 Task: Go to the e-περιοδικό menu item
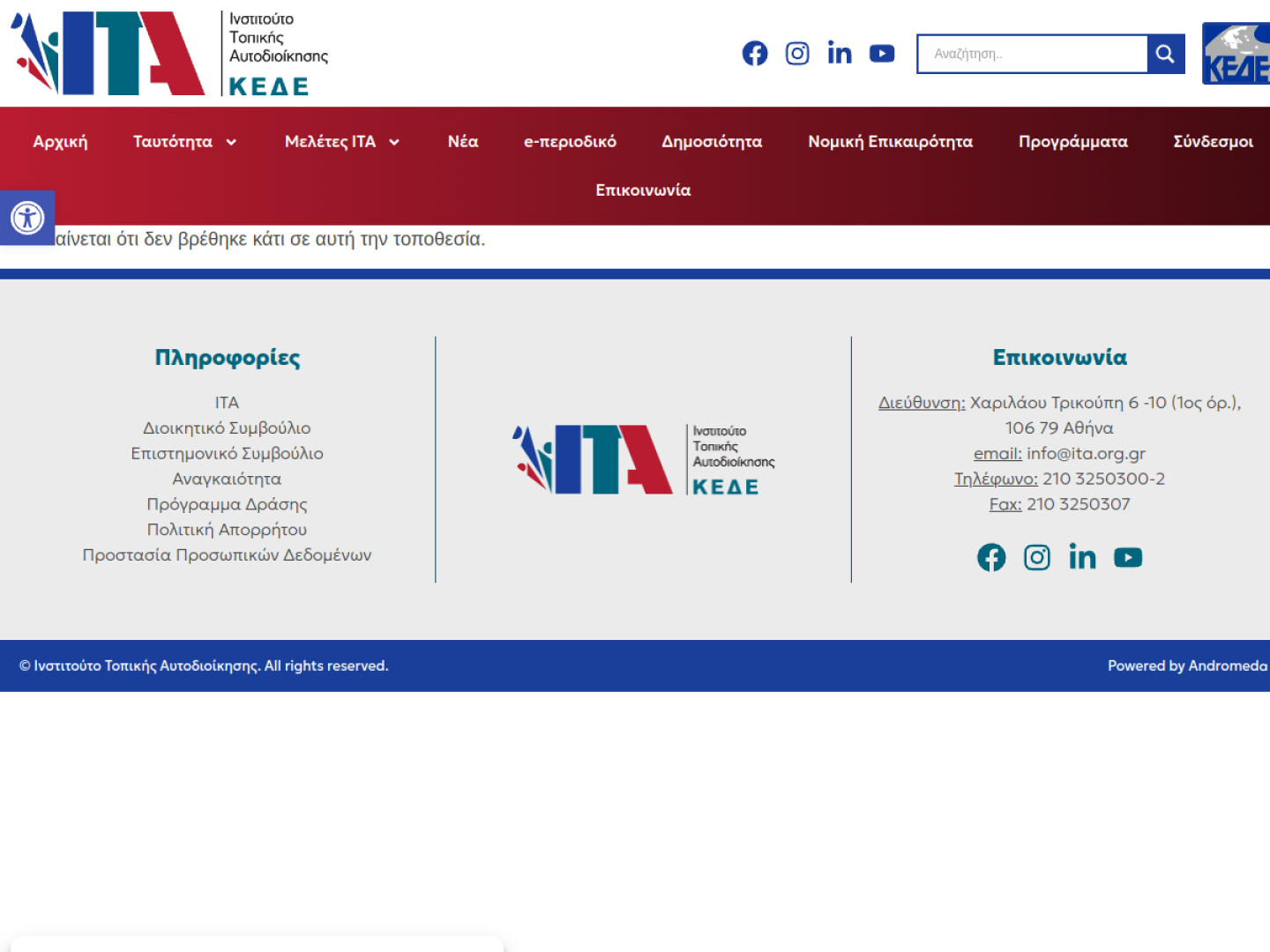tap(570, 142)
